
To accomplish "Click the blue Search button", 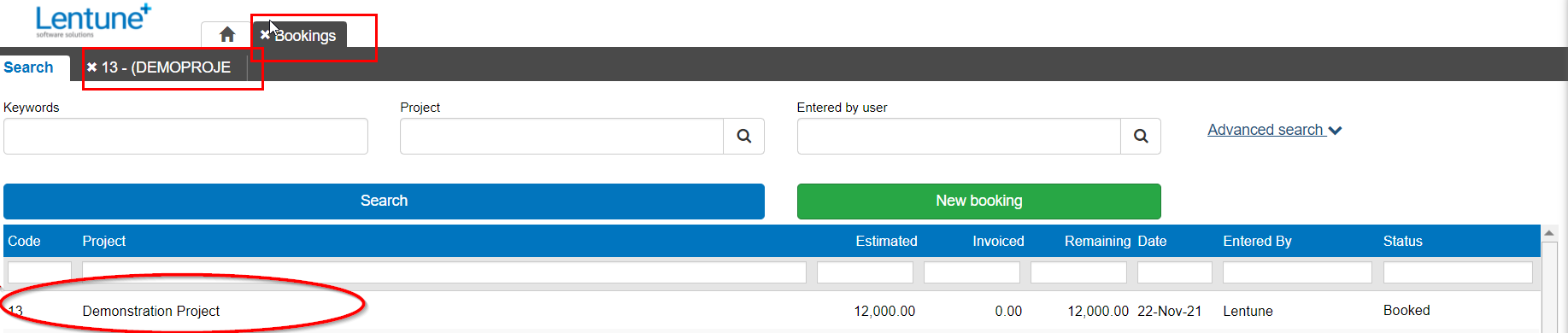I will pos(384,202).
